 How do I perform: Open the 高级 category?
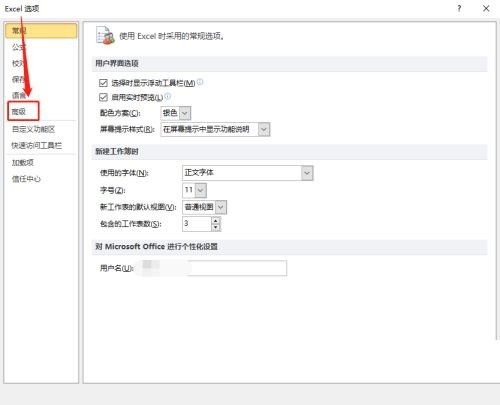tap(19, 111)
